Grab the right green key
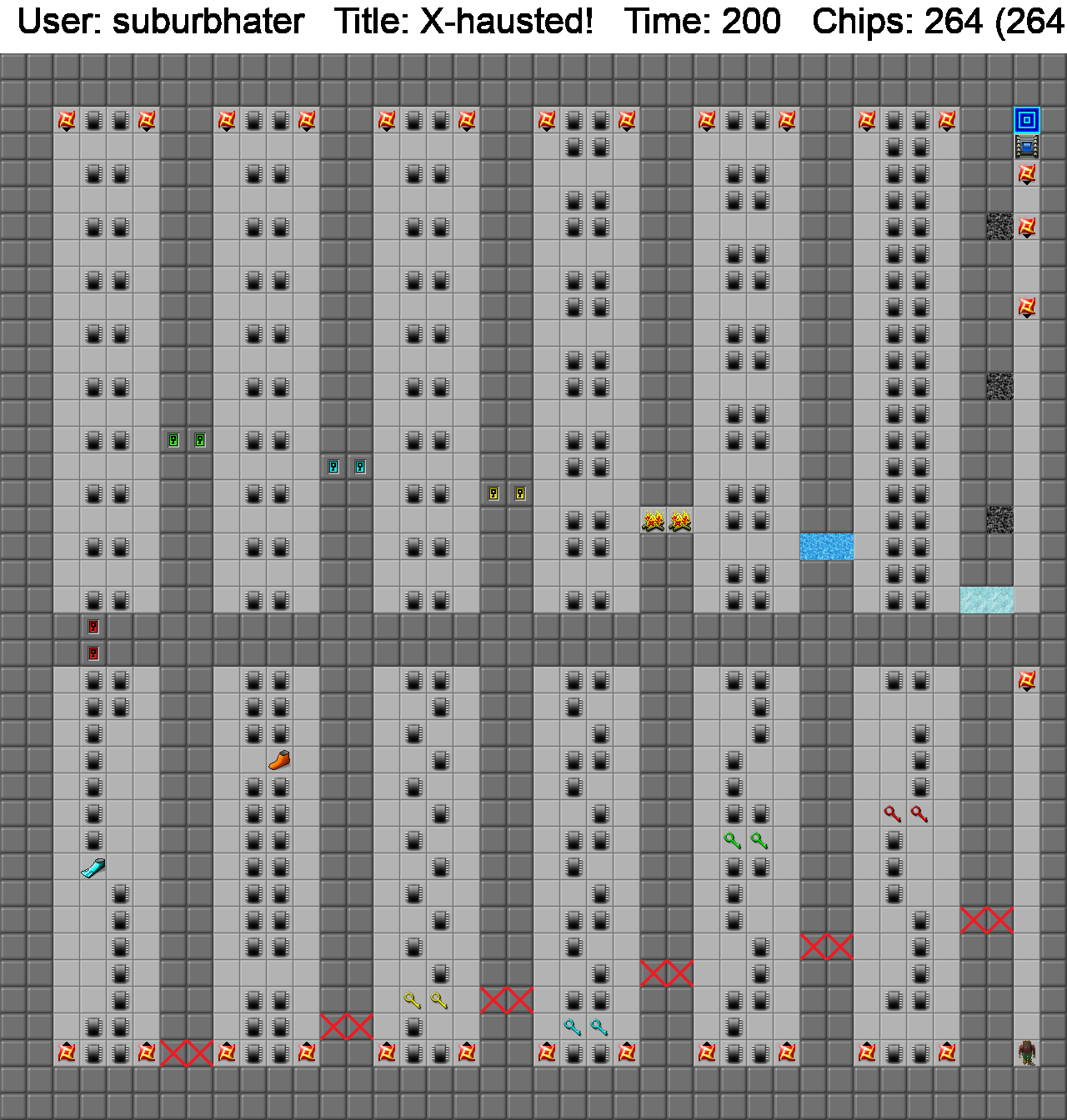Viewport: 1067px width, 1120px height. coord(759,841)
